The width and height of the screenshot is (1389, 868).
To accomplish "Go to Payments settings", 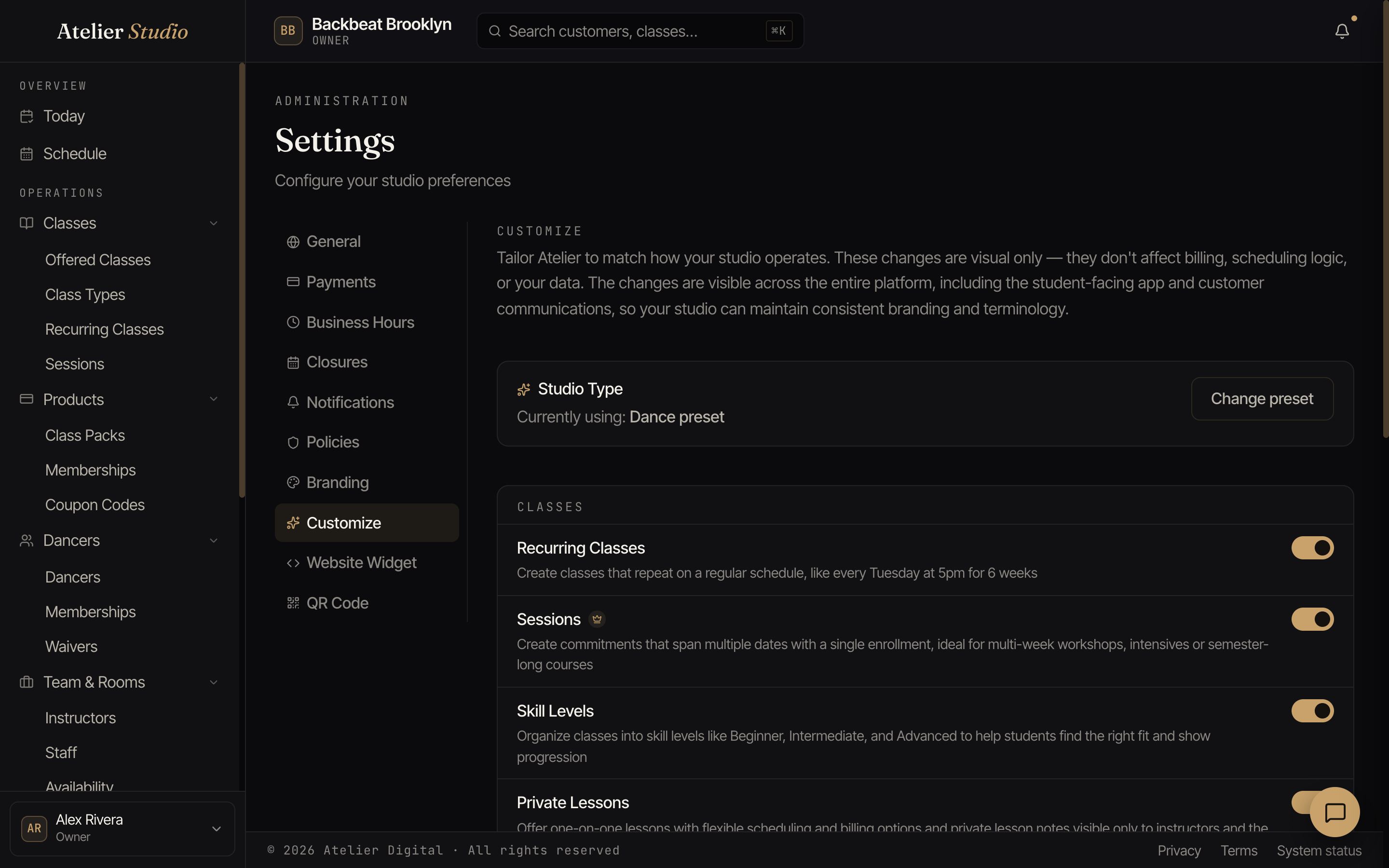I will click(x=367, y=282).
